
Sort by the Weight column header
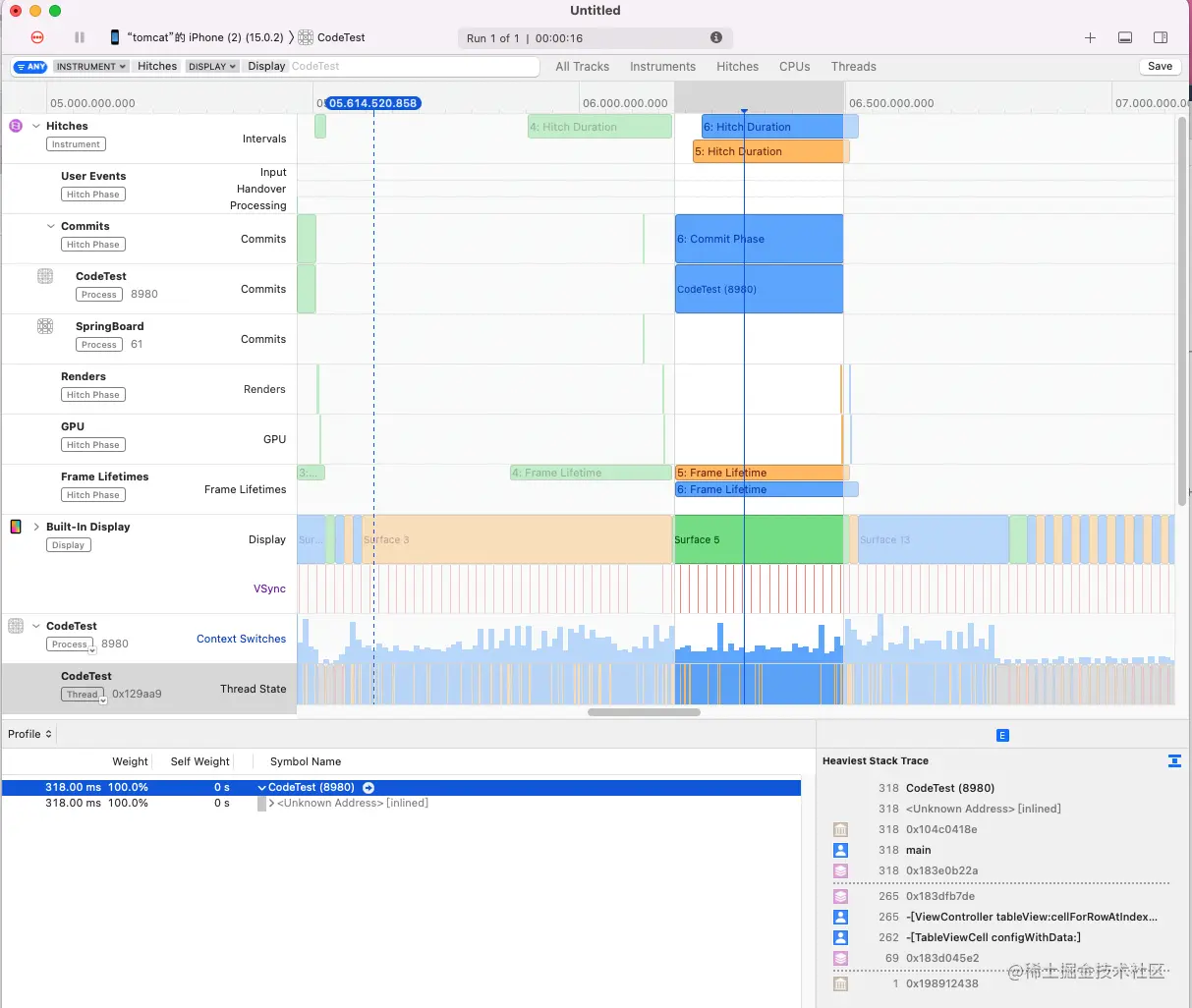130,761
